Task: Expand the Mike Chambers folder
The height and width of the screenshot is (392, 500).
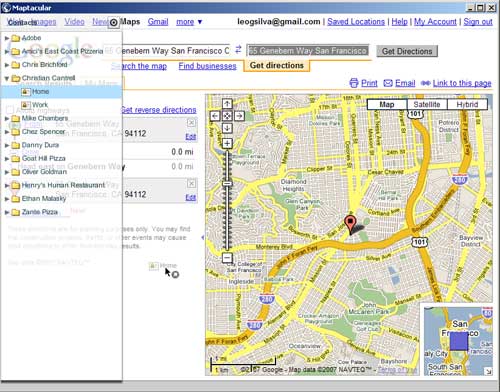Action: pos(7,119)
